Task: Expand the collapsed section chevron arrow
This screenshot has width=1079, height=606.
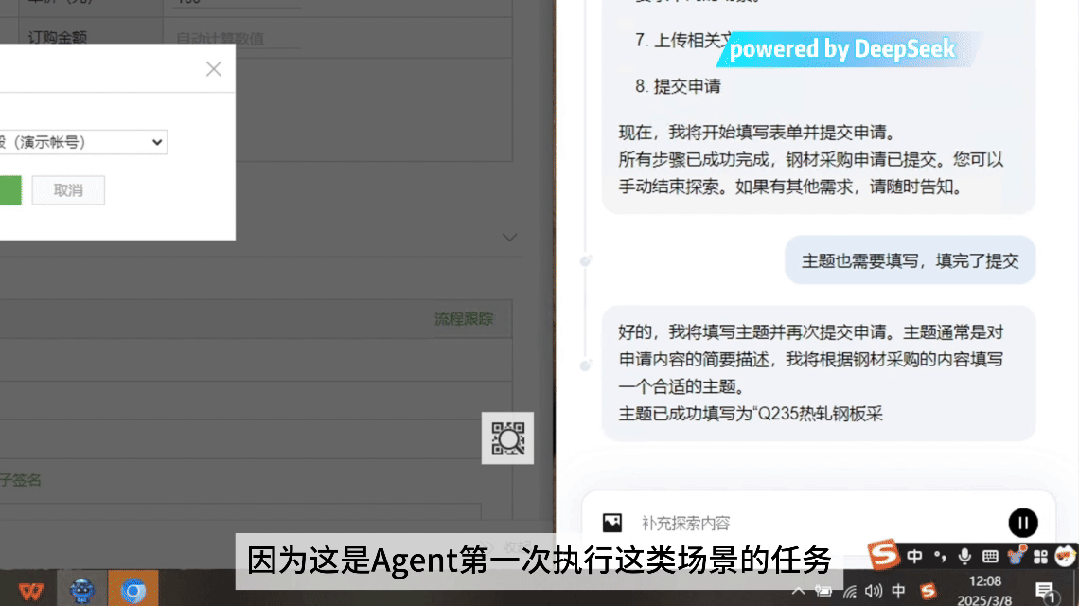Action: [x=509, y=237]
